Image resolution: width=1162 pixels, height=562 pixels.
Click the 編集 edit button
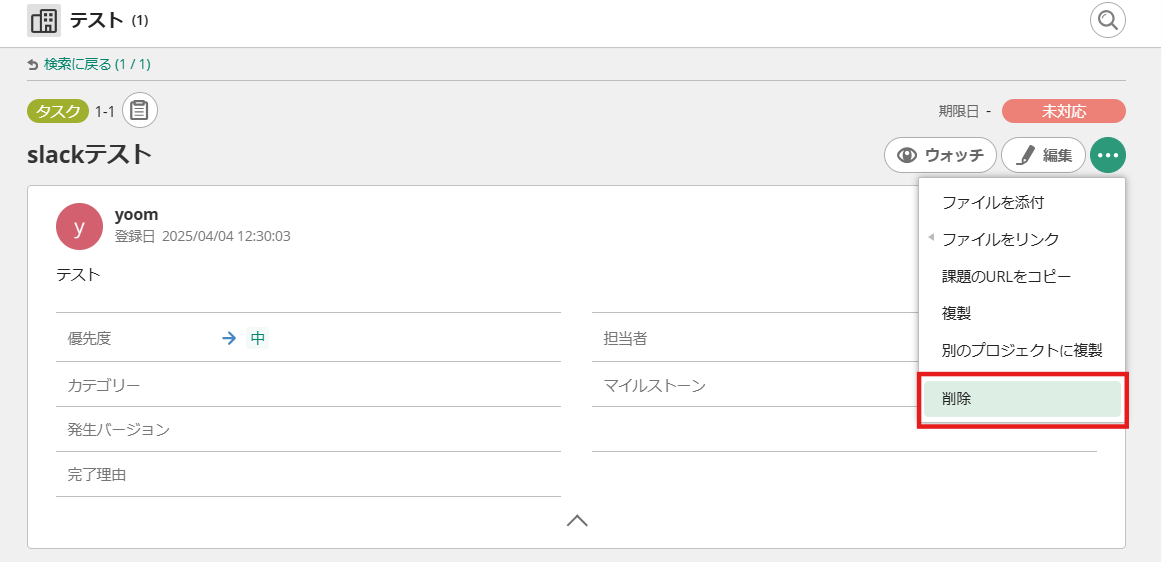[x=1043, y=155]
